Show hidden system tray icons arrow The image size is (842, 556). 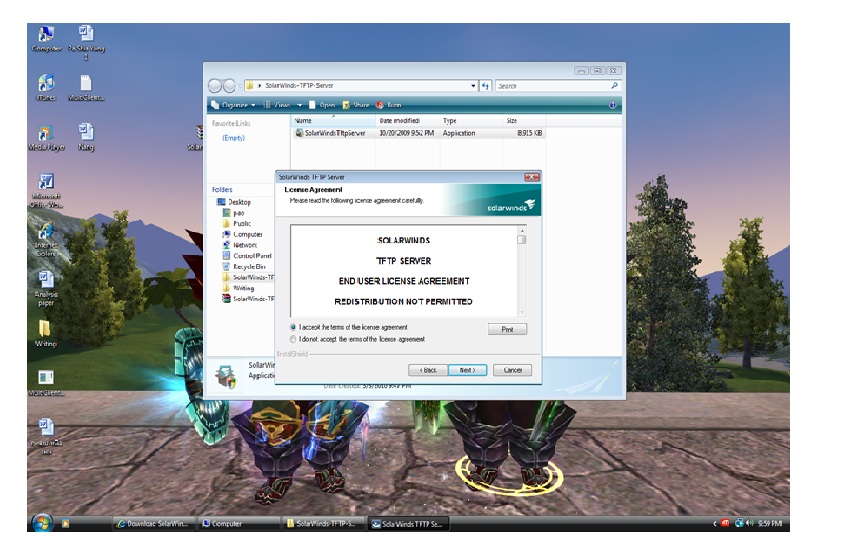click(715, 523)
